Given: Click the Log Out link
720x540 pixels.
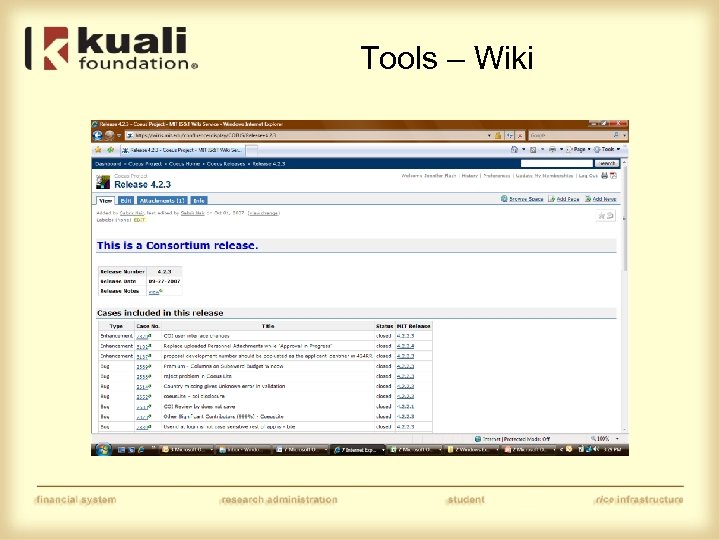Looking at the screenshot, I should pos(588,176).
